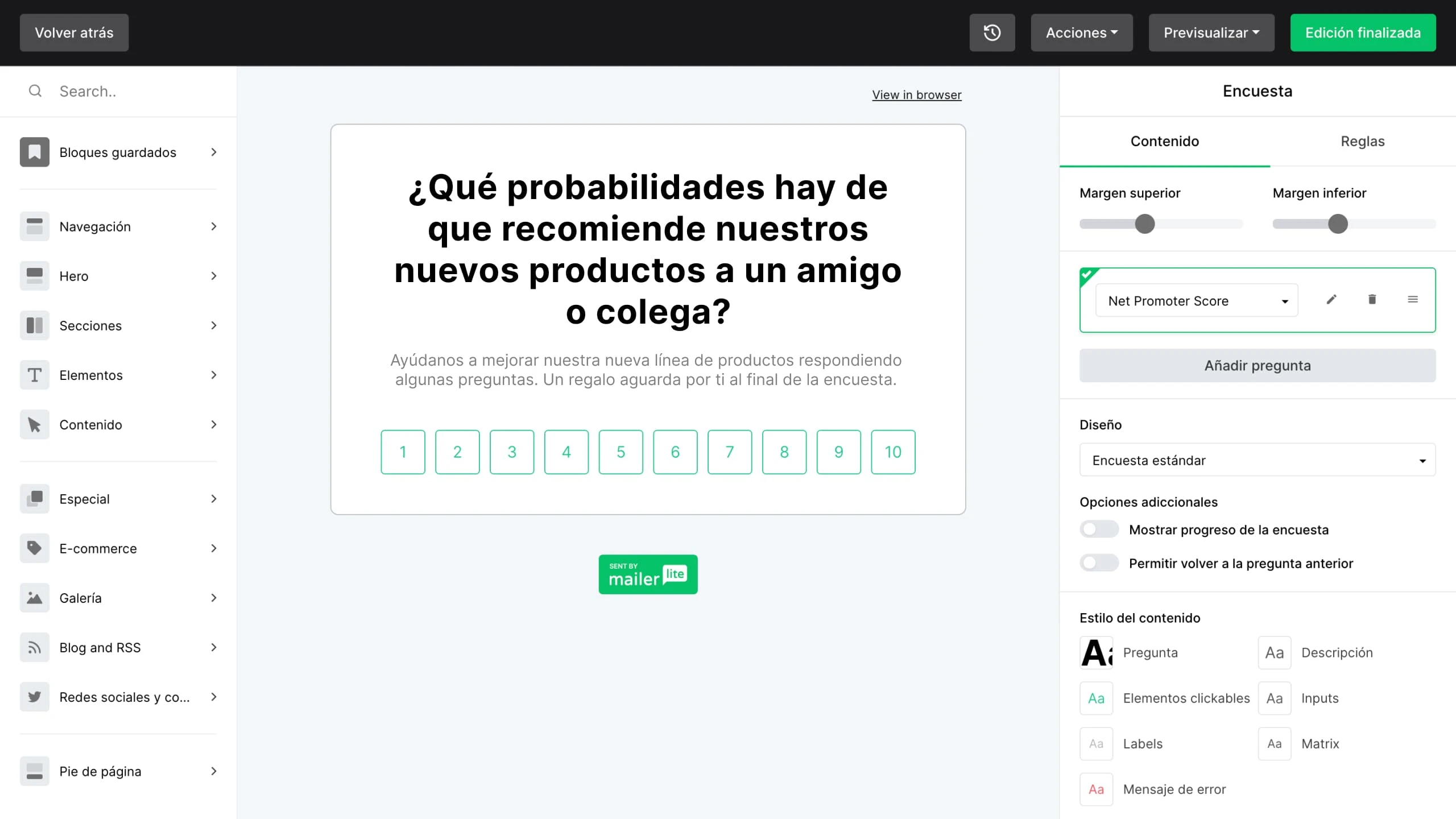This screenshot has height=819, width=1456.
Task: Toggle Permitir volver a la pregunta anterior
Action: tap(1099, 563)
